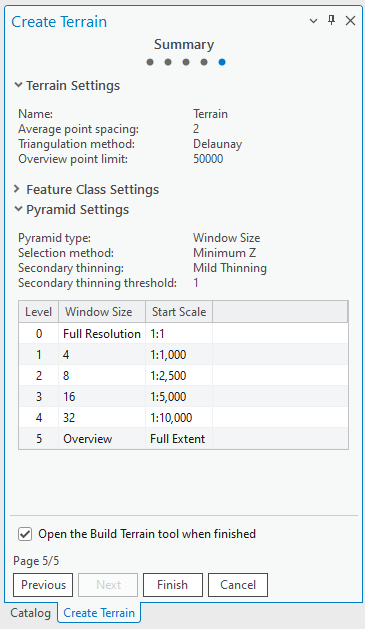Viewport: 365px width, 629px height.
Task: Go to wizard page four dot
Action: [204, 62]
